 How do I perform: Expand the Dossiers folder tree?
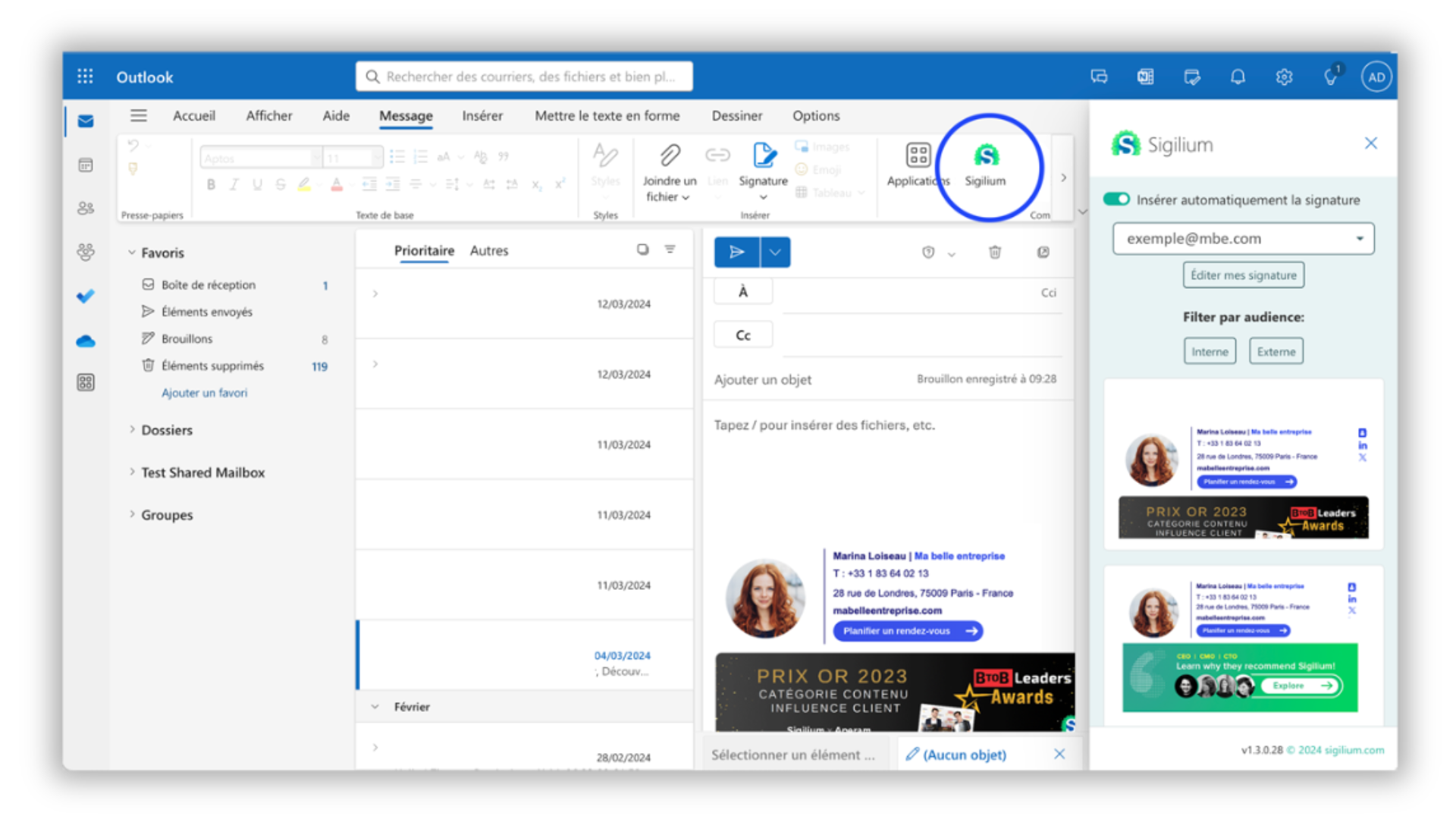(132, 430)
